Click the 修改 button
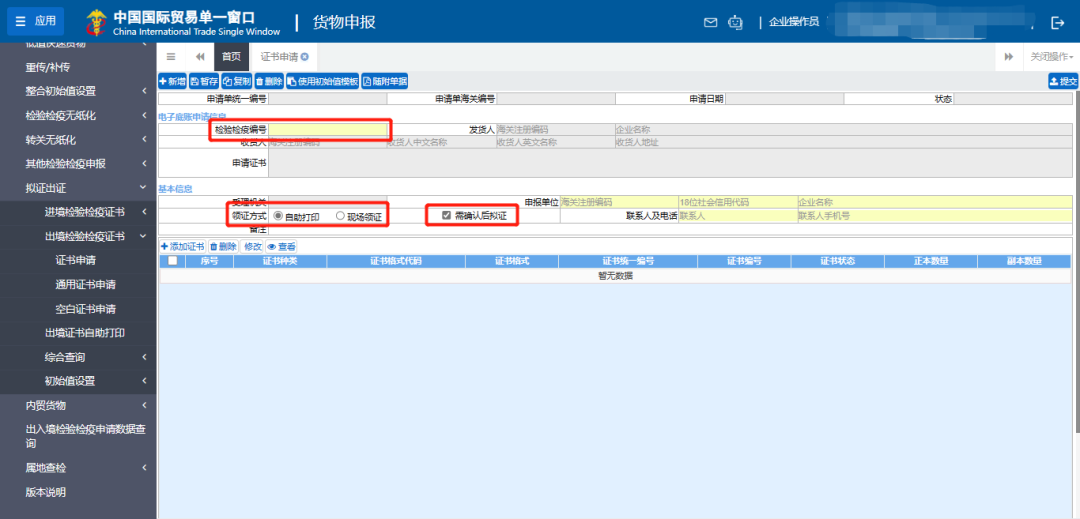The image size is (1080, 519). click(253, 246)
